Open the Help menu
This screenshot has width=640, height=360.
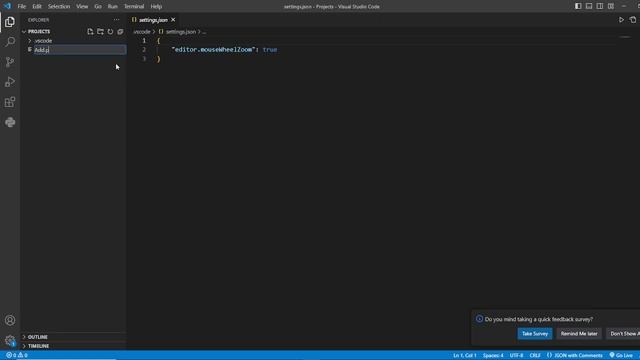tap(156, 7)
